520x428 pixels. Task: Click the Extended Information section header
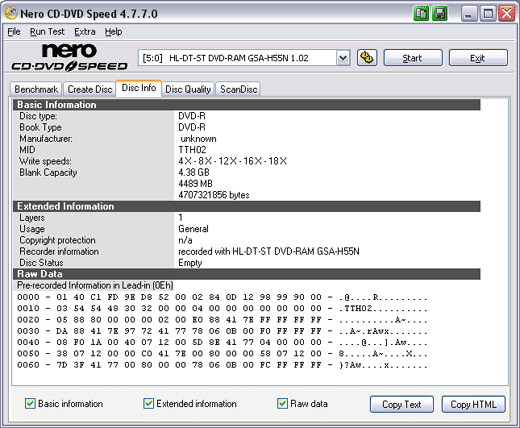pyautogui.click(x=247, y=206)
